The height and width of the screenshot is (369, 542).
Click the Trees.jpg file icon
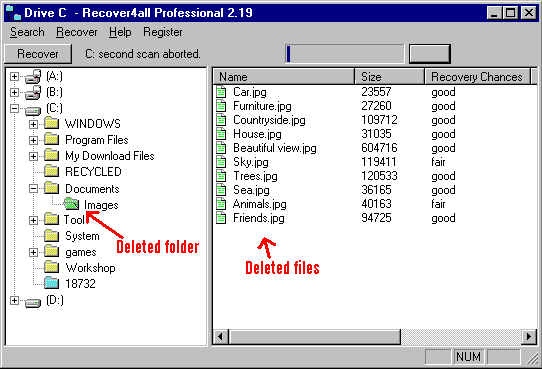coord(221,176)
